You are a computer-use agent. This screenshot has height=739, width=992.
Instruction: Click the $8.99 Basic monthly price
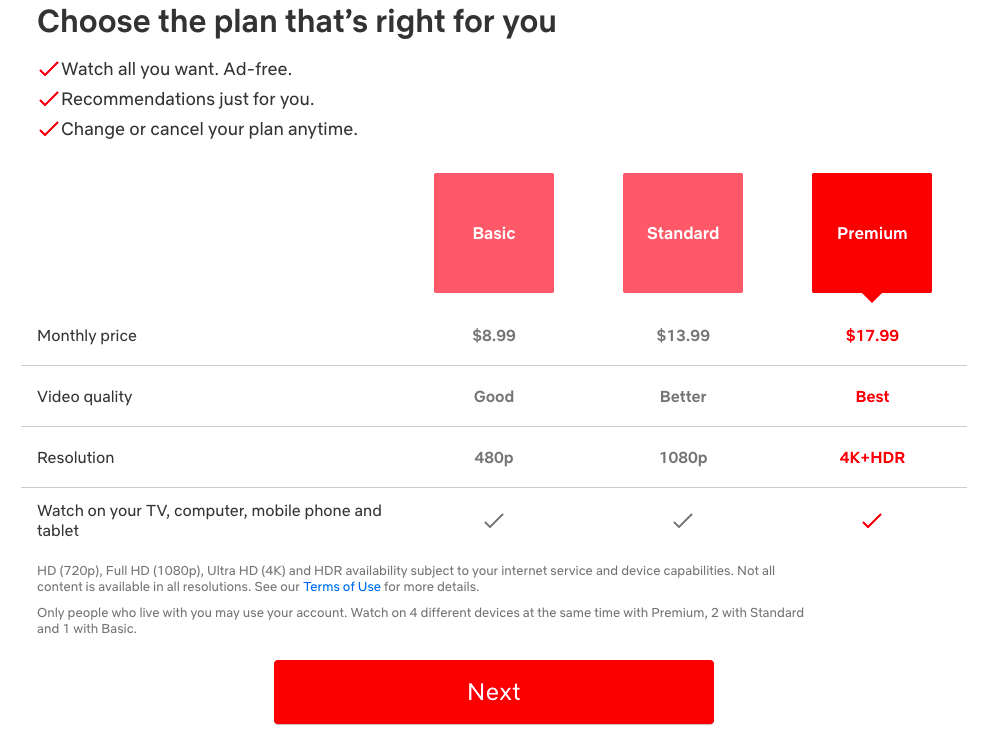tap(493, 335)
